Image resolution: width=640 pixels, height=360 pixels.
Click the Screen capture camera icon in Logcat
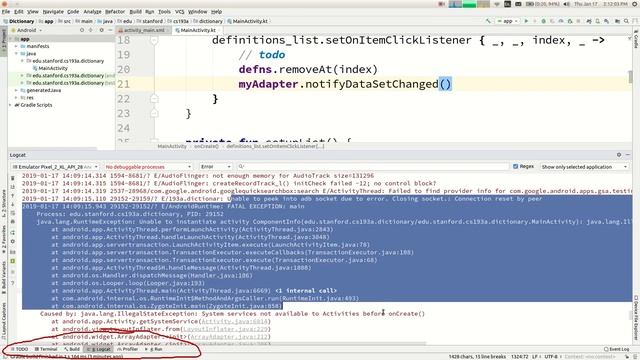[x=13, y=252]
